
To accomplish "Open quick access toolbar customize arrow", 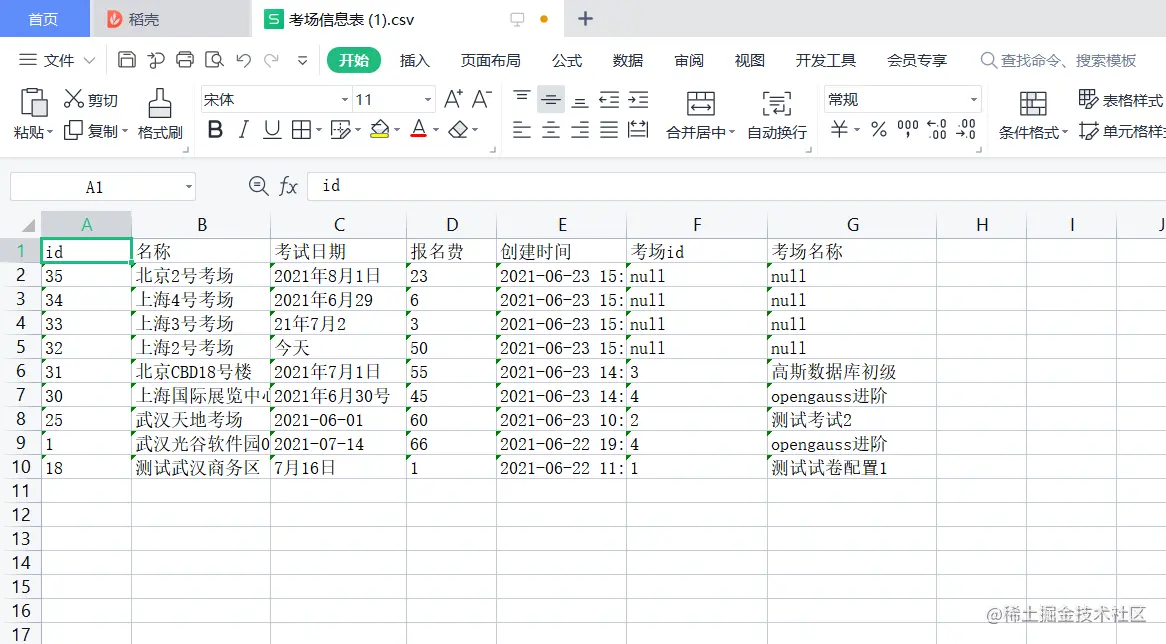I will pyautogui.click(x=302, y=60).
